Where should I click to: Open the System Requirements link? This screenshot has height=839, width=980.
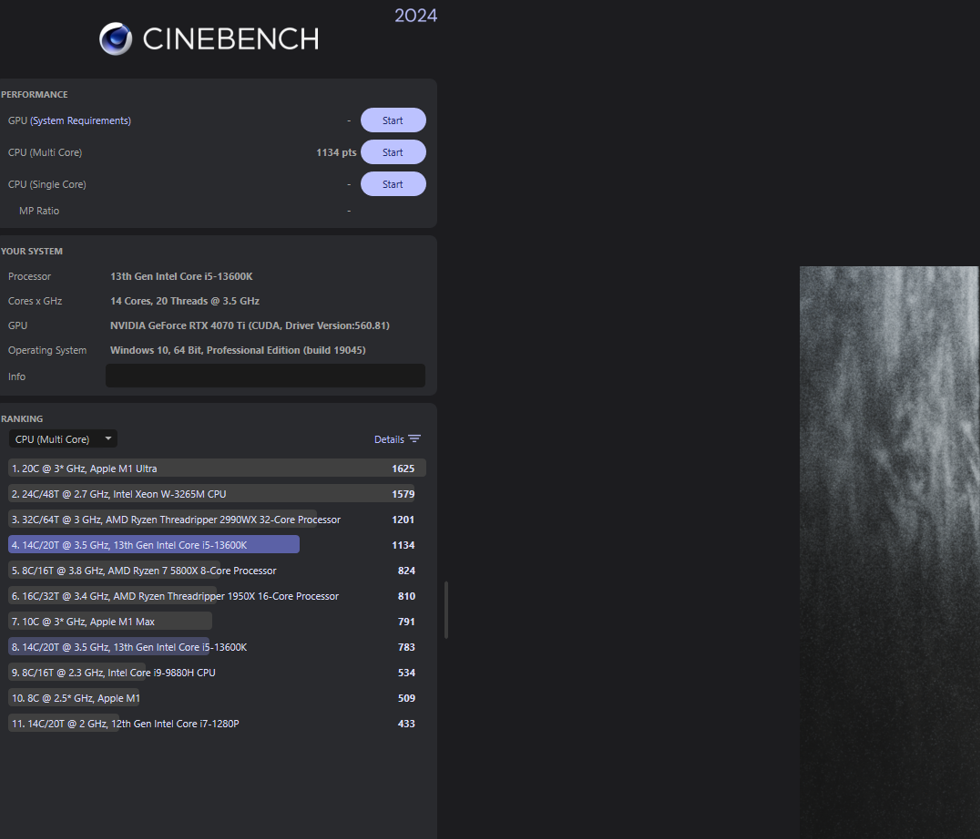[81, 121]
